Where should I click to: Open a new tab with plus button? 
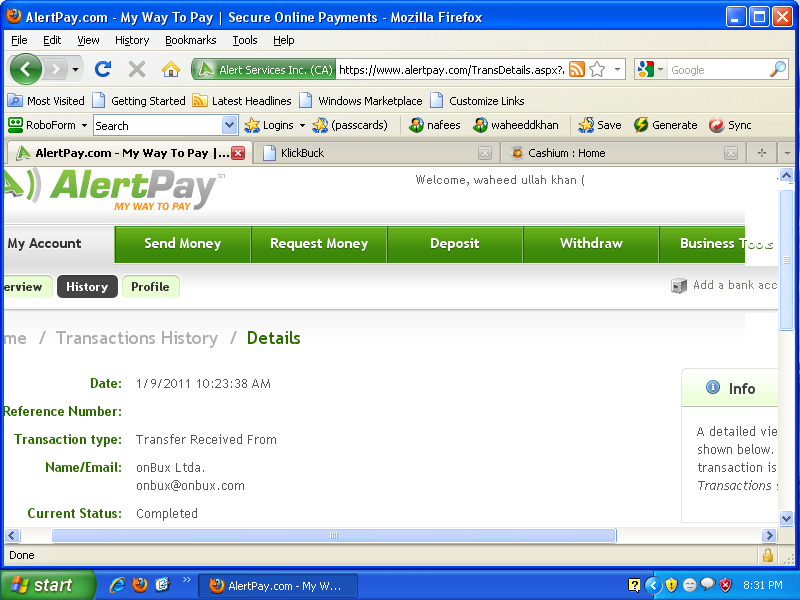tap(762, 153)
